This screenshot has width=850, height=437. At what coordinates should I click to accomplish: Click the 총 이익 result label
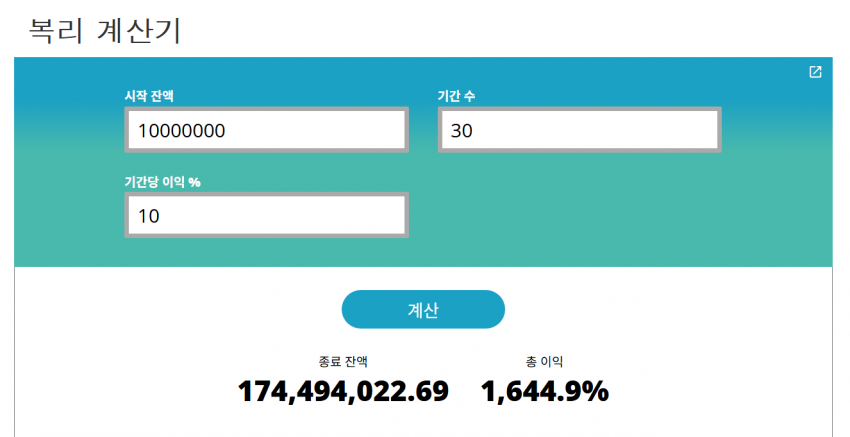click(544, 362)
